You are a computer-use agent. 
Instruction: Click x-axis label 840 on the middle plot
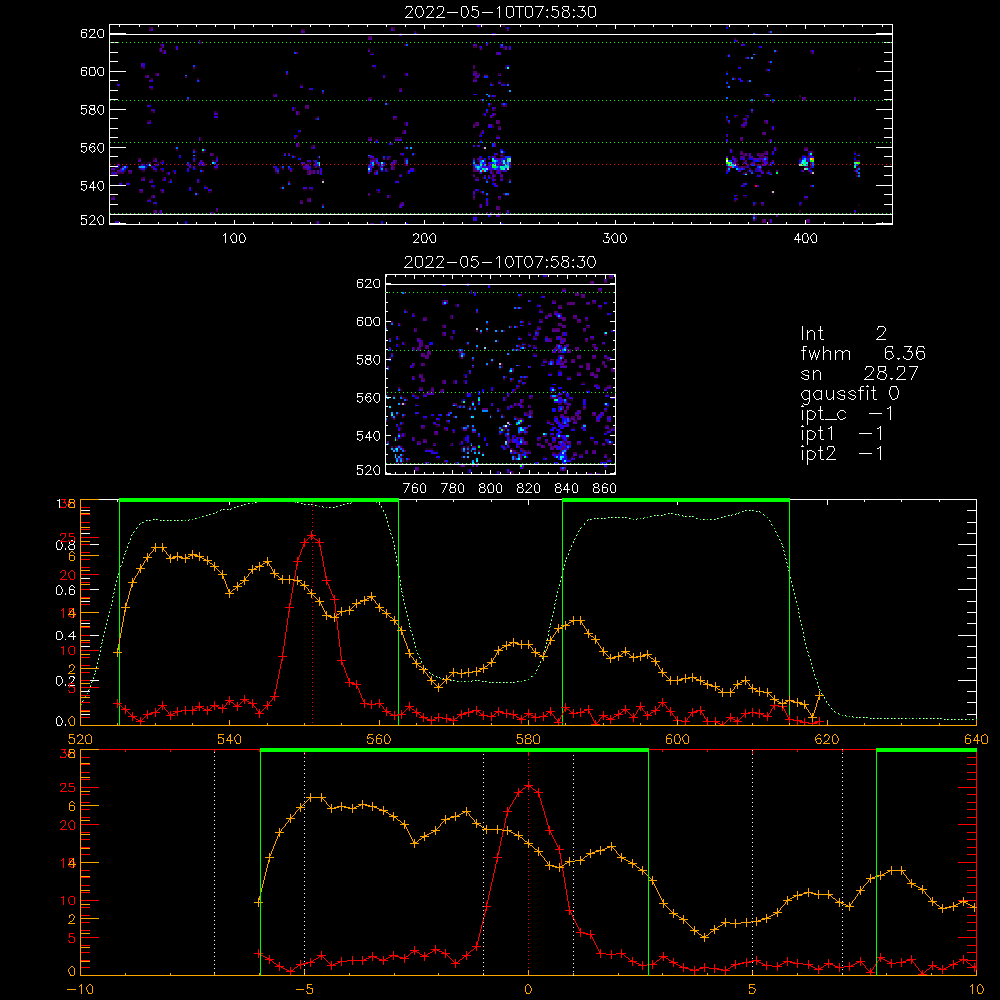click(566, 489)
